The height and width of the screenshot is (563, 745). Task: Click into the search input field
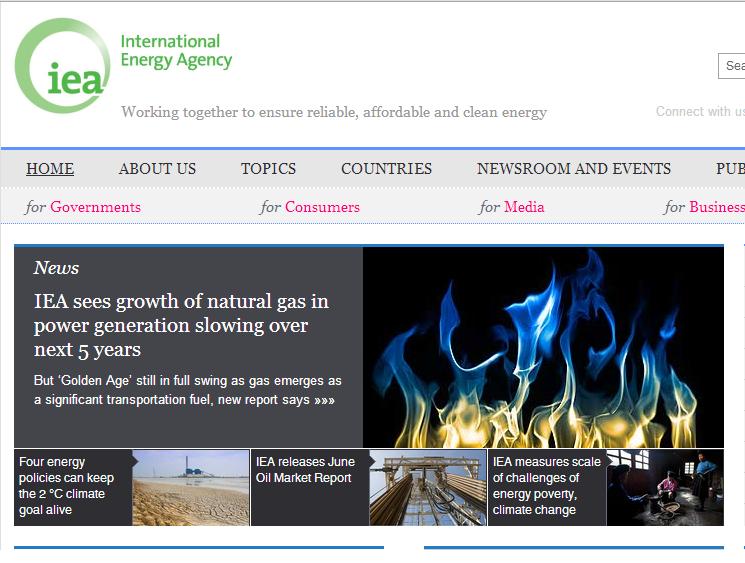pos(732,66)
